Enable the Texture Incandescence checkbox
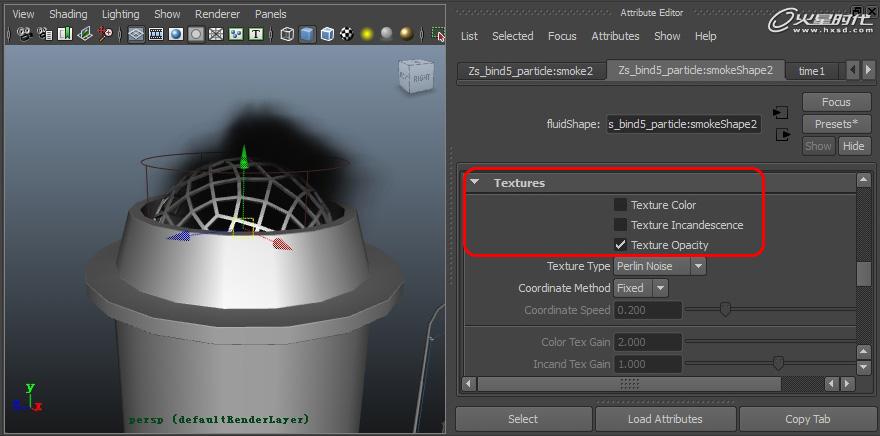This screenshot has width=880, height=436. click(620, 225)
